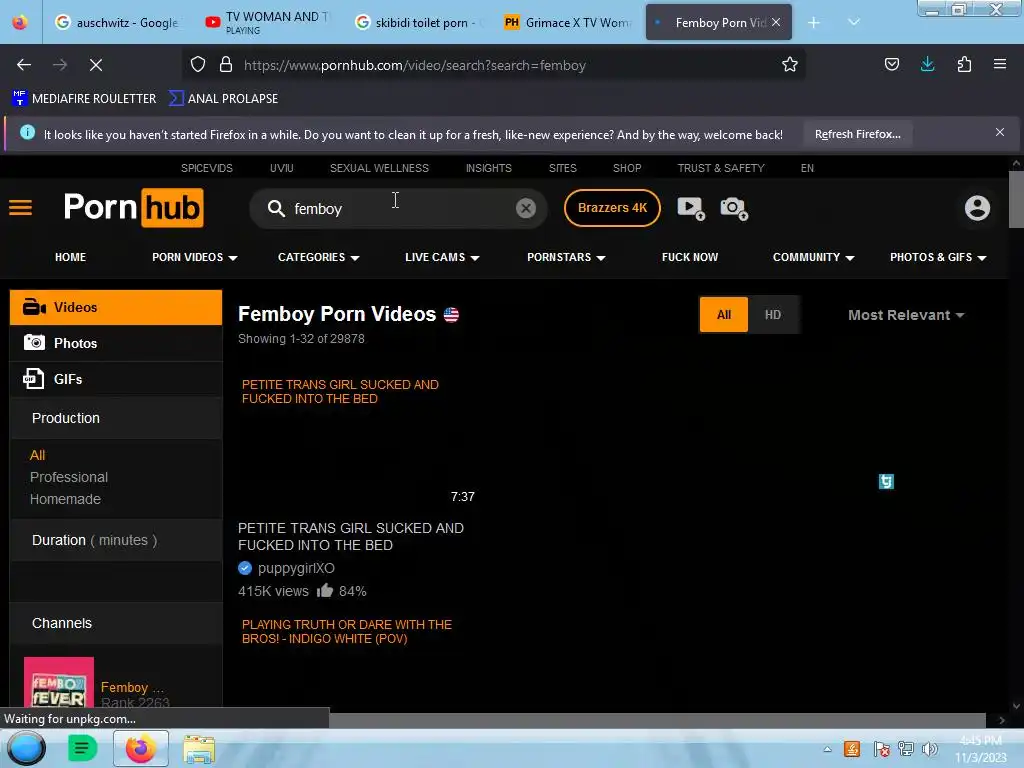Go back with the browser back arrow
Viewport: 1024px width, 768px height.
[24, 65]
